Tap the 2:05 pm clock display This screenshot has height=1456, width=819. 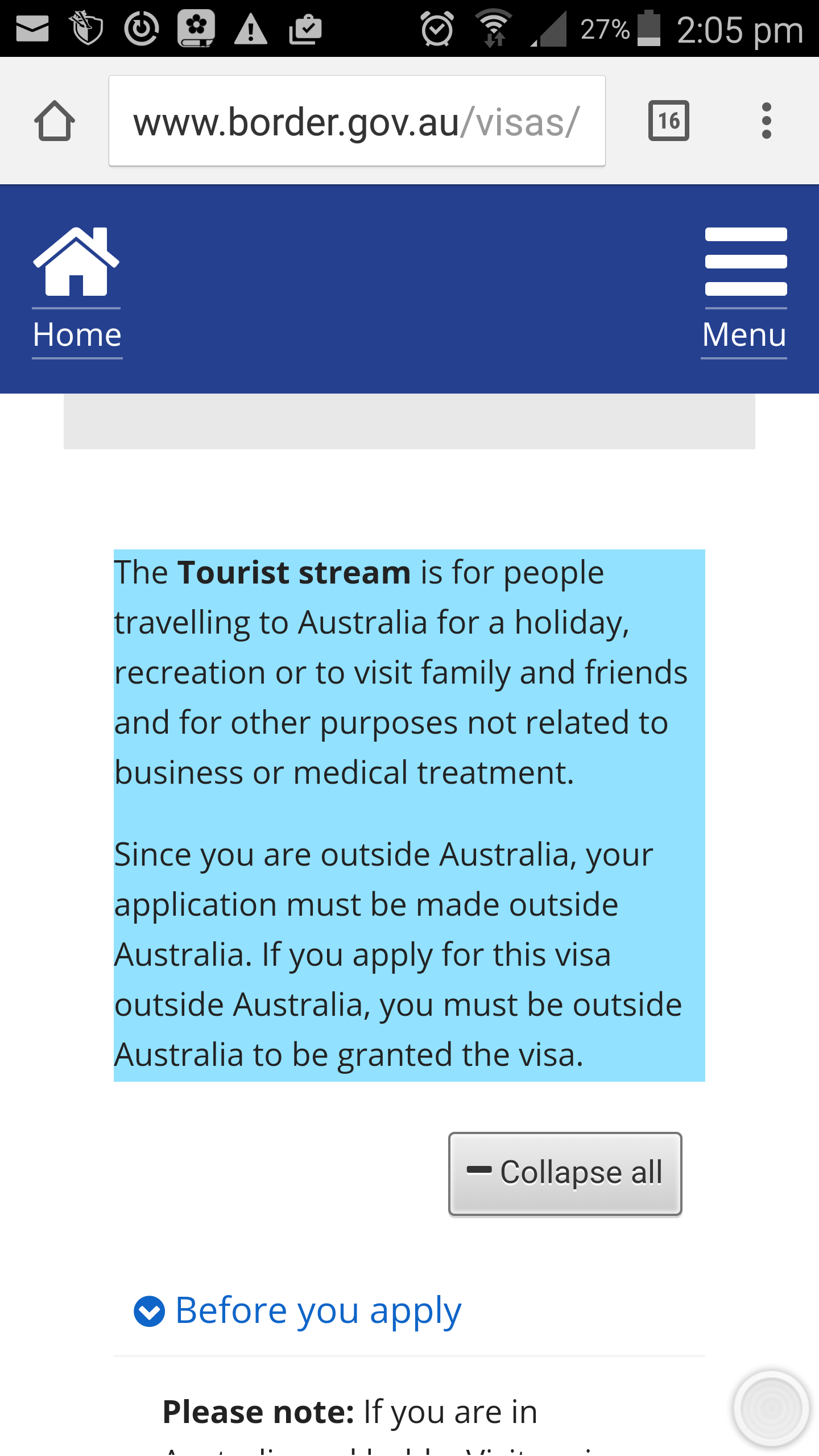point(739,30)
